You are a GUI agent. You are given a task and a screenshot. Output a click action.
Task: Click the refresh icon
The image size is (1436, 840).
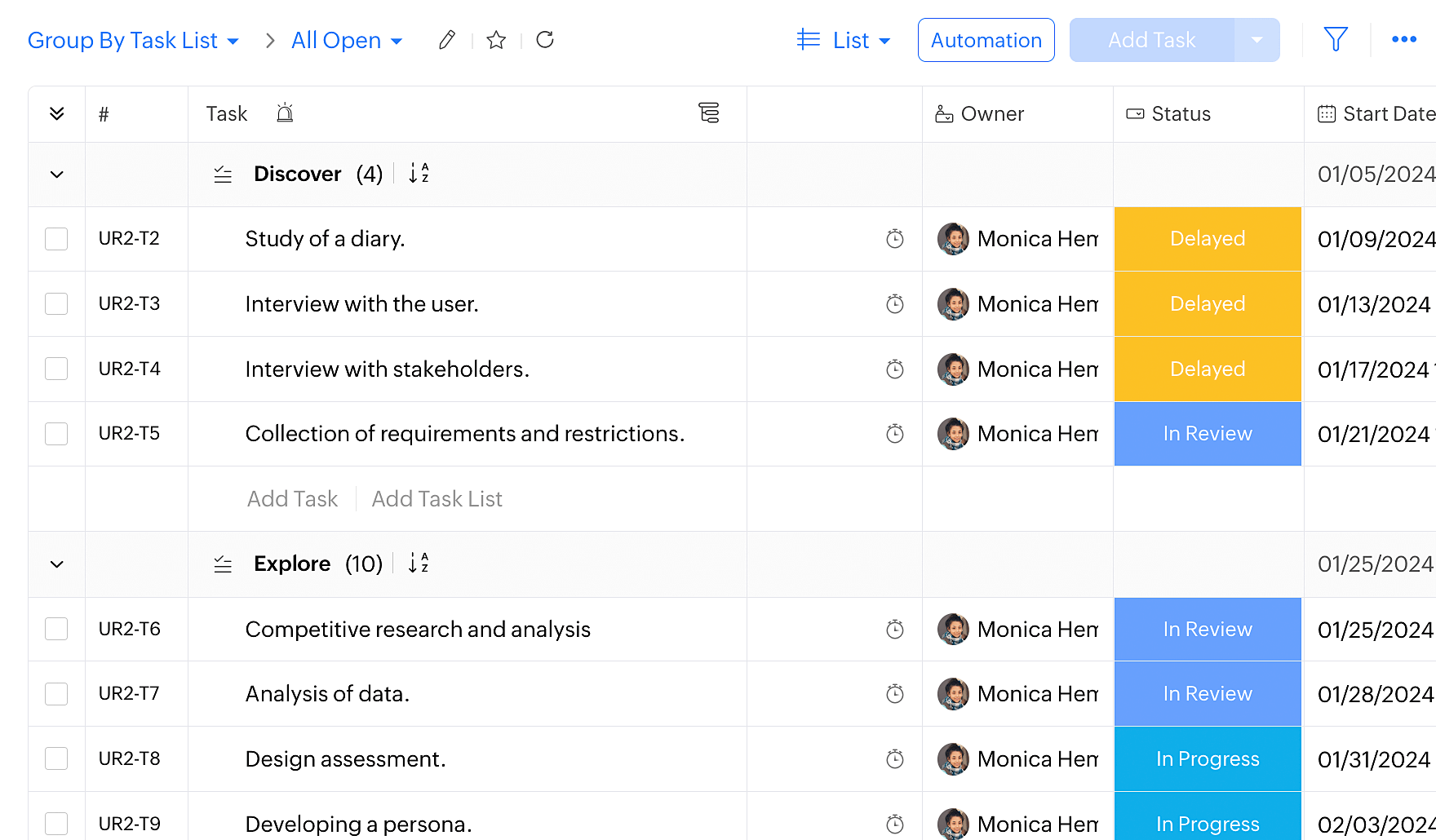click(x=545, y=40)
